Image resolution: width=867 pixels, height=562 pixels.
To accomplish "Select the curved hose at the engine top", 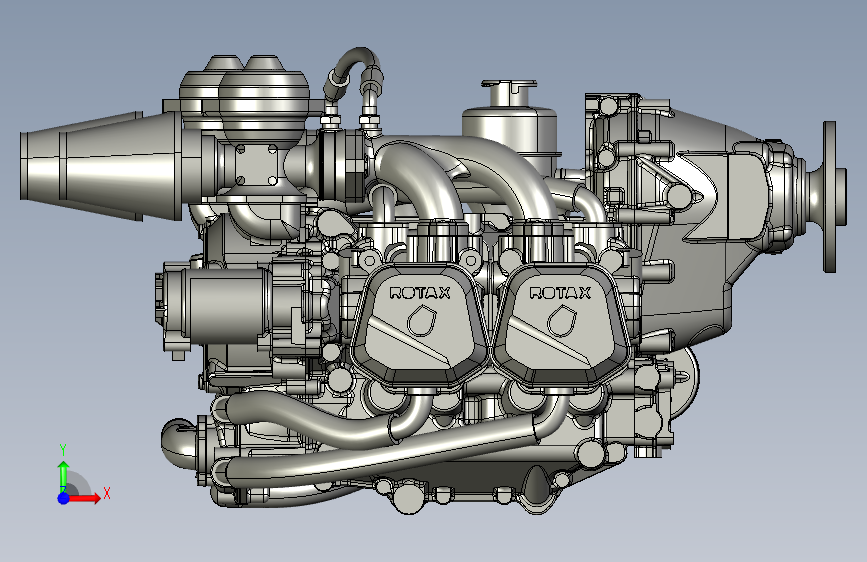I will 353,71.
